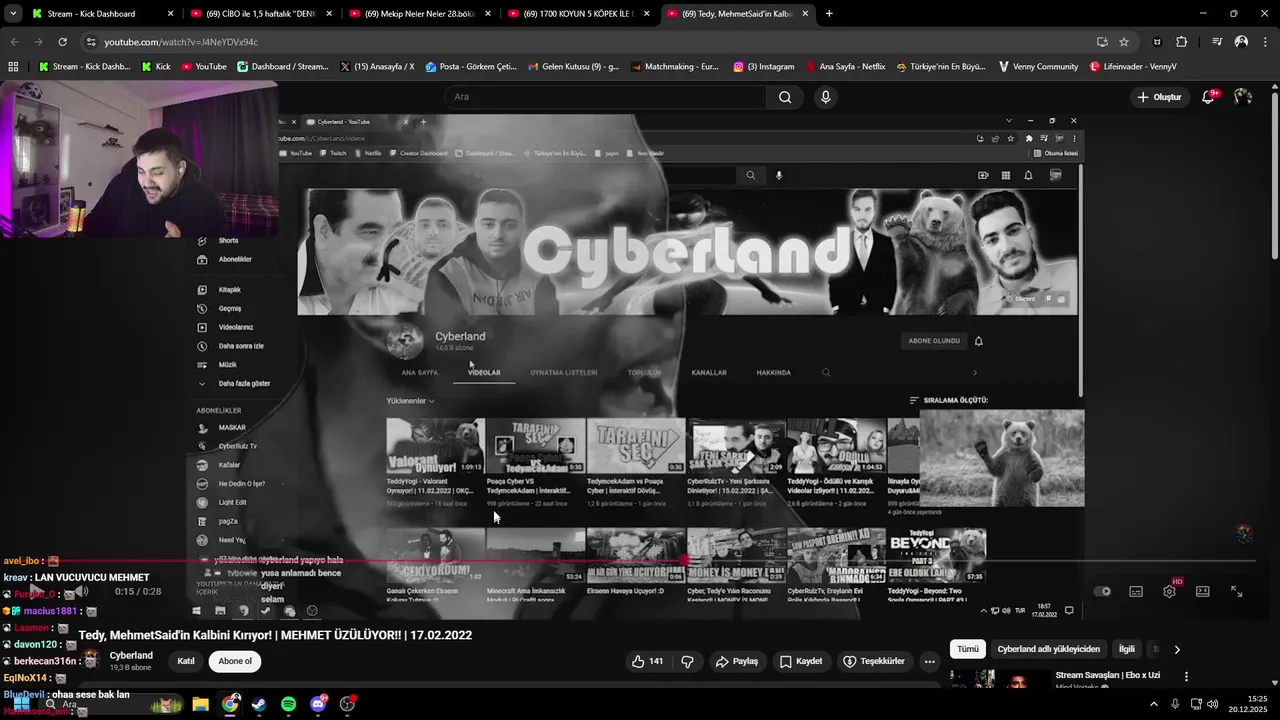The width and height of the screenshot is (1280, 720).
Task: Subscribe with the Abone ol button
Action: (236, 661)
